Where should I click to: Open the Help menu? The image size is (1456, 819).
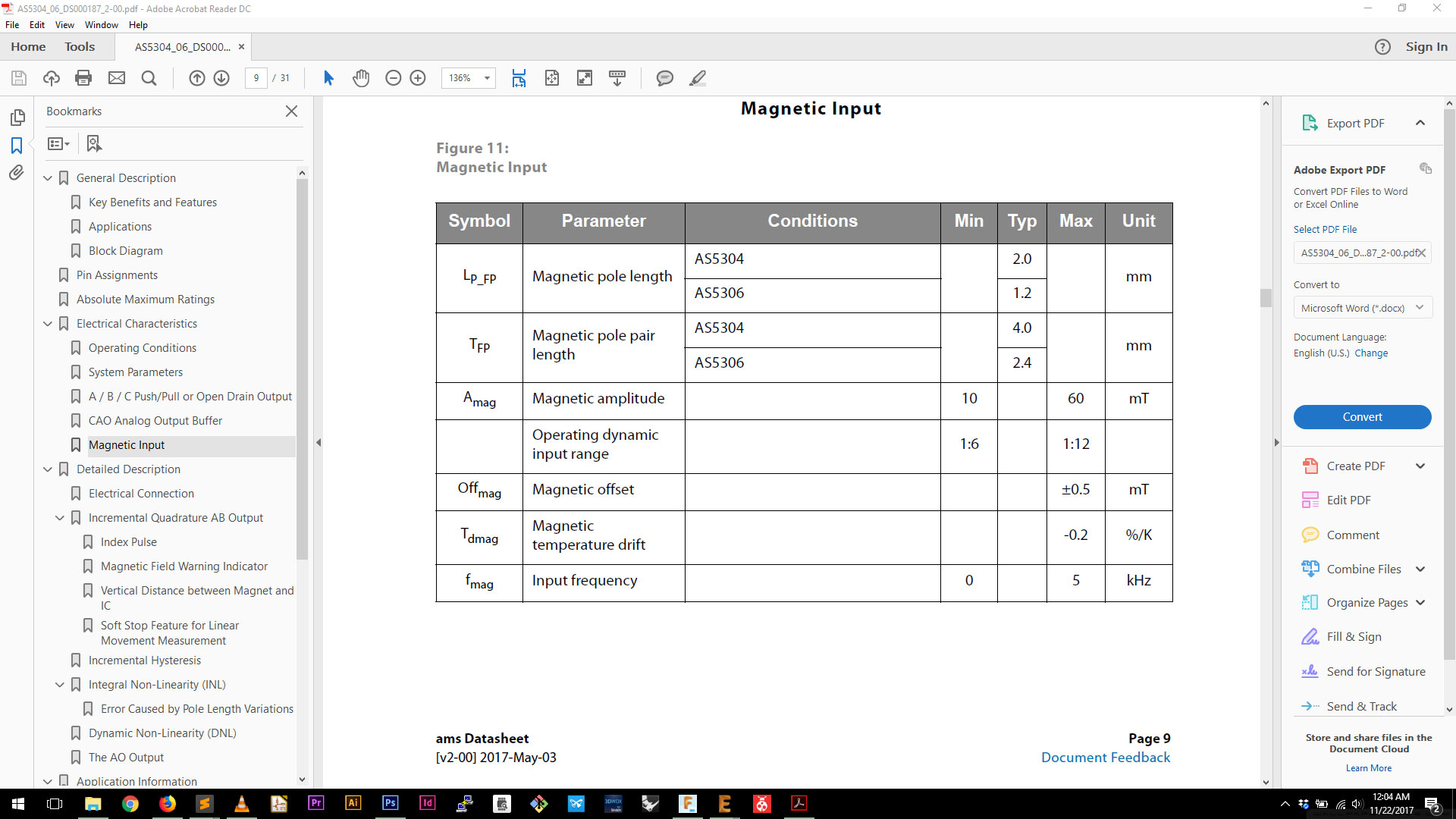click(x=138, y=25)
